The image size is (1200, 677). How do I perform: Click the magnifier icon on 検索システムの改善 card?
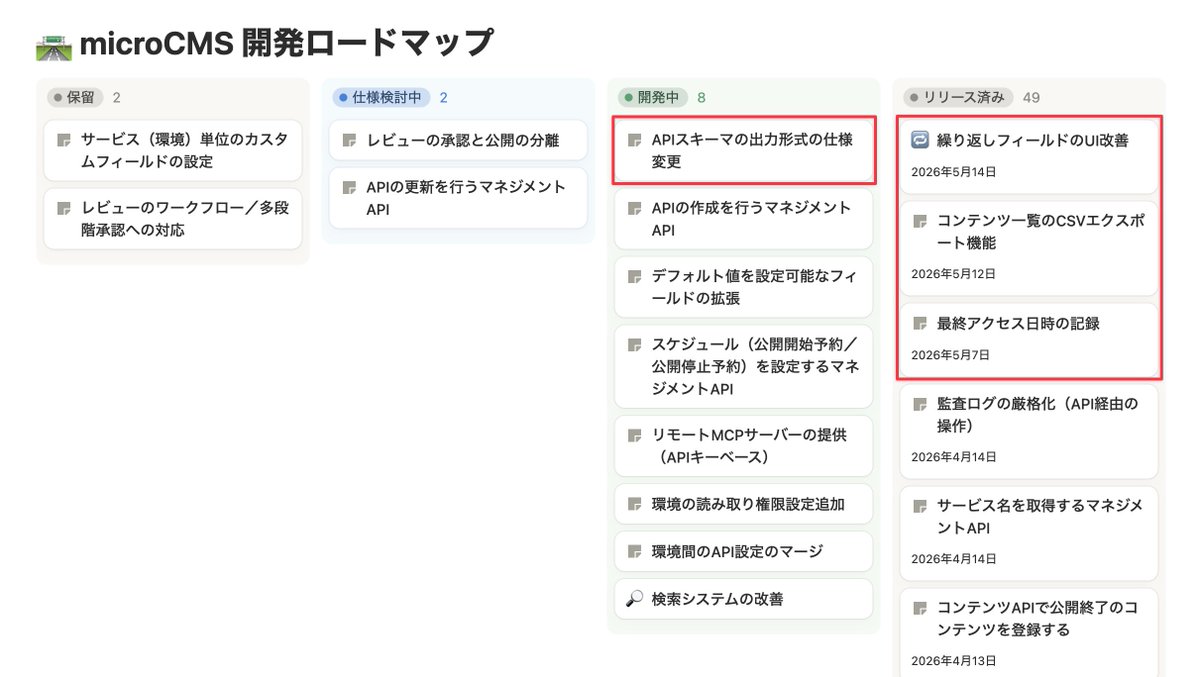tap(634, 599)
